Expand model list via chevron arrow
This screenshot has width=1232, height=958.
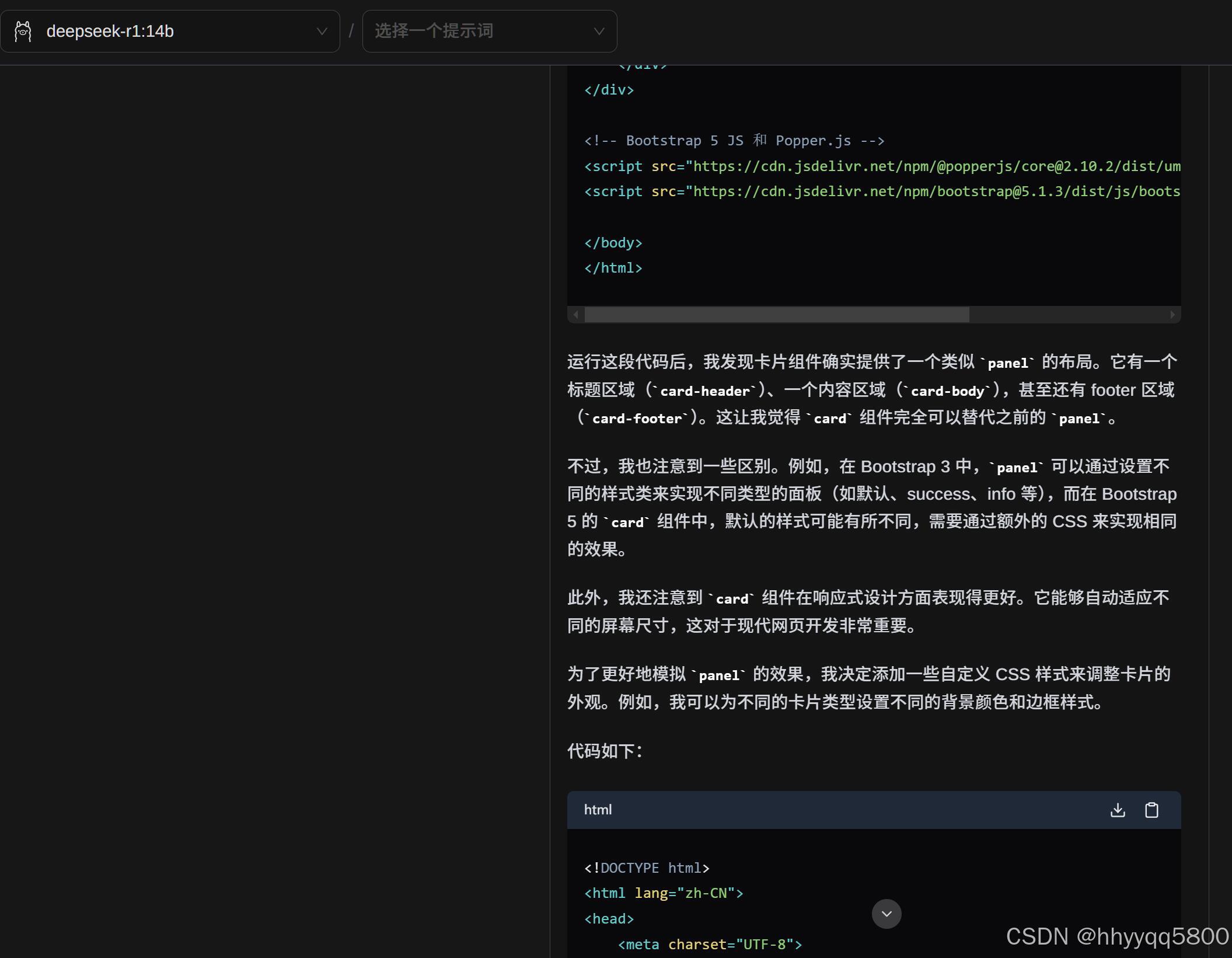click(322, 32)
